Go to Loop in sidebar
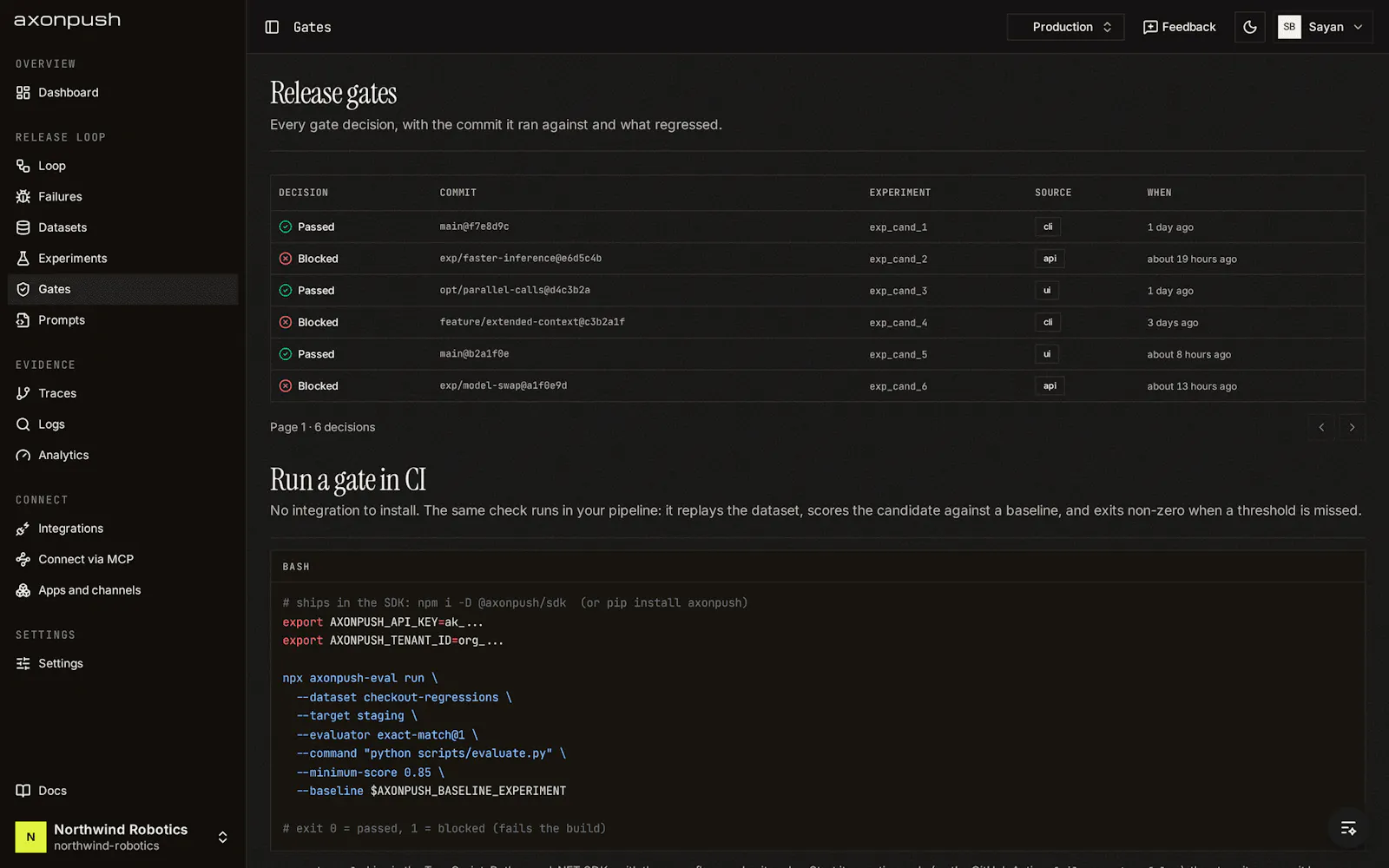The image size is (1389, 868). (122, 166)
